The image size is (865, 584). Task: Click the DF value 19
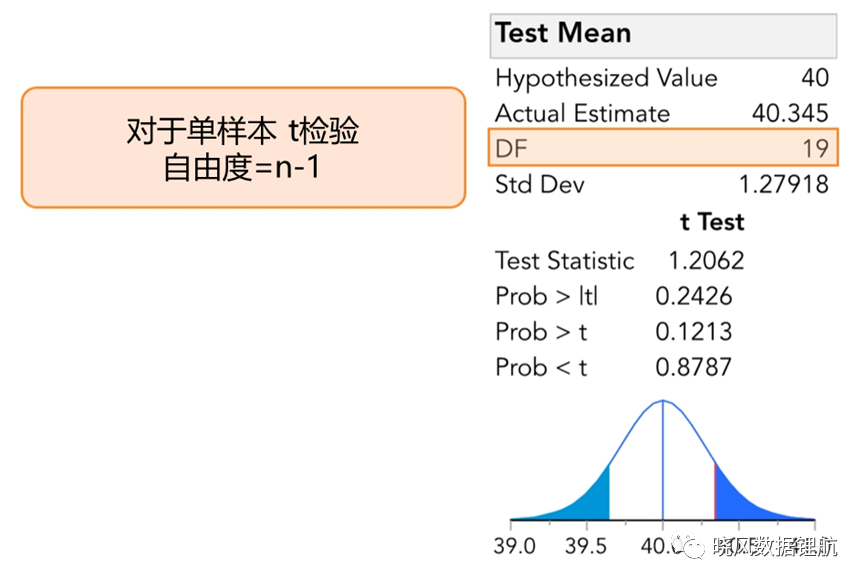coord(815,148)
